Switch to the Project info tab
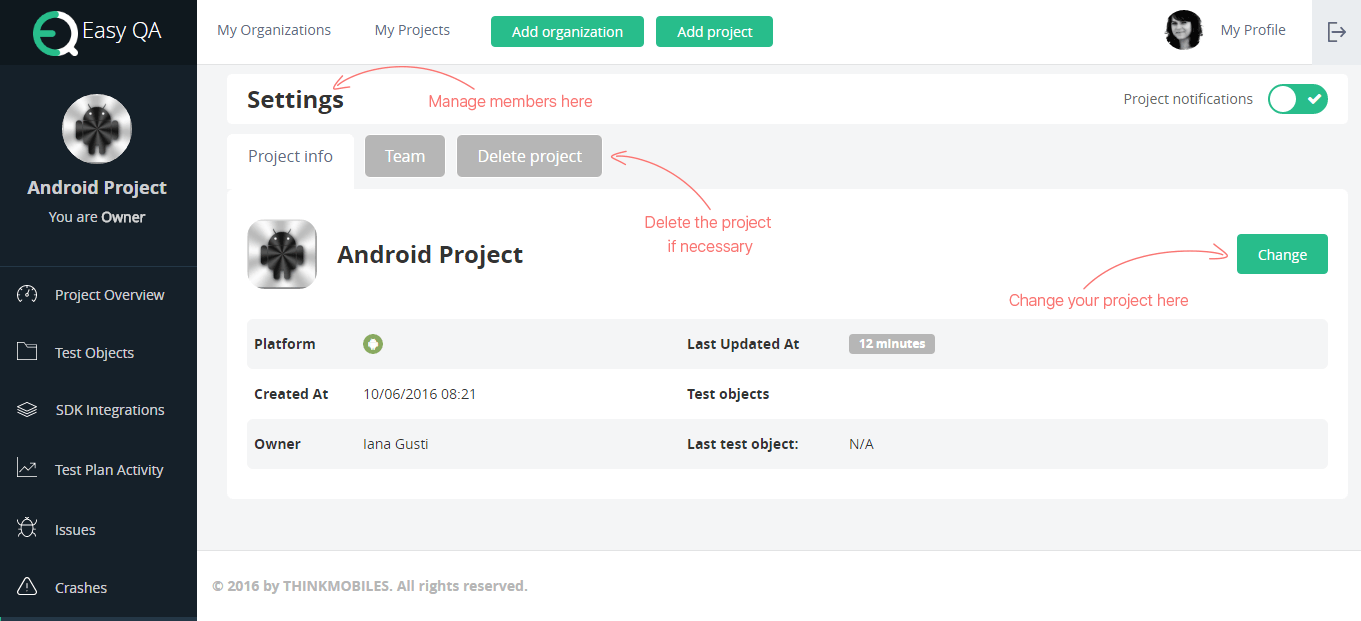 pos(290,157)
